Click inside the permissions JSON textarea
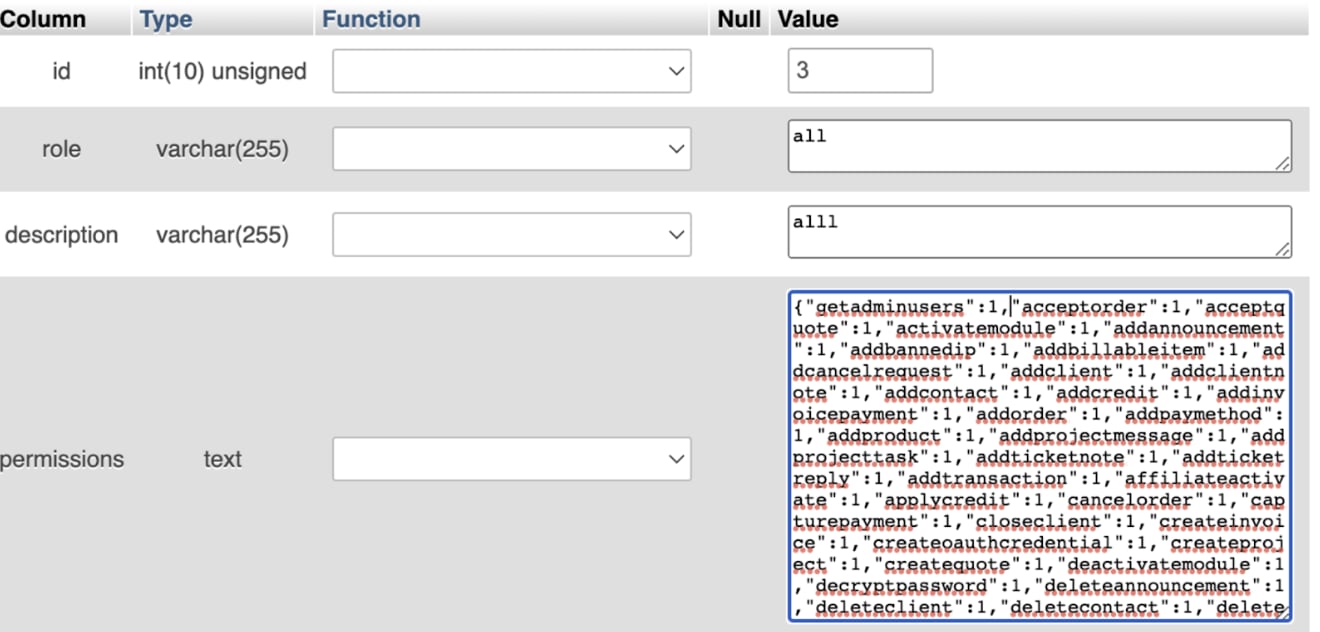1320x632 pixels. pos(1039,456)
